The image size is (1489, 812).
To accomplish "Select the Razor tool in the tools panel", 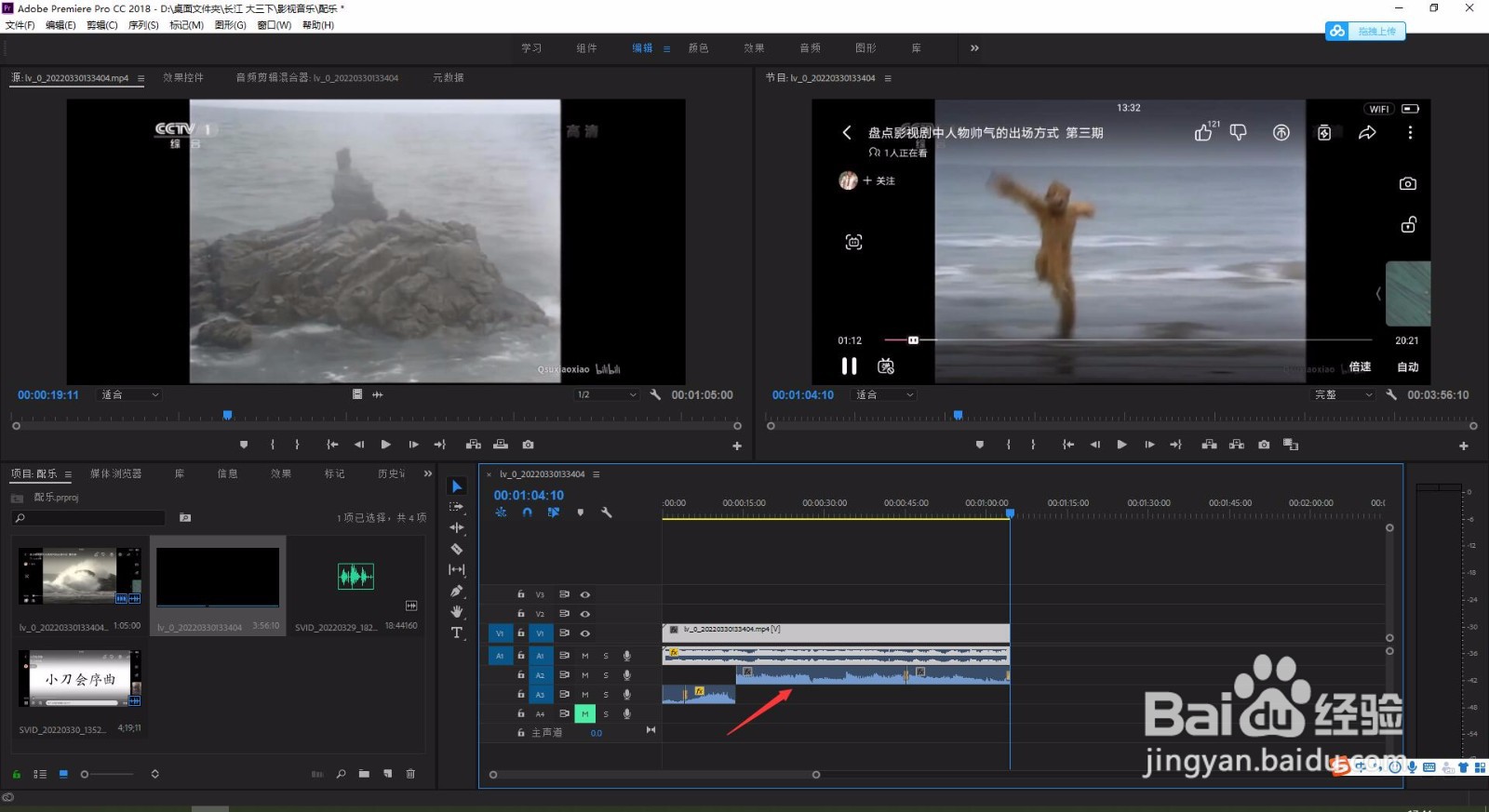I will point(456,549).
